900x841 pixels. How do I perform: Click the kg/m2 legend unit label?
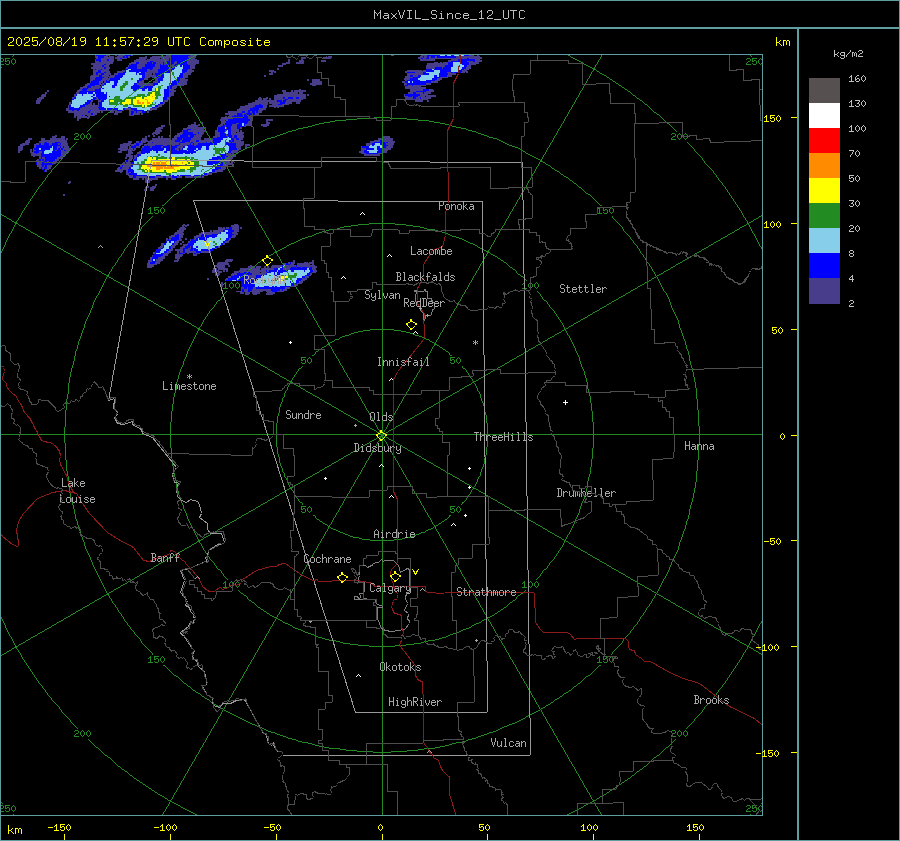click(x=848, y=54)
